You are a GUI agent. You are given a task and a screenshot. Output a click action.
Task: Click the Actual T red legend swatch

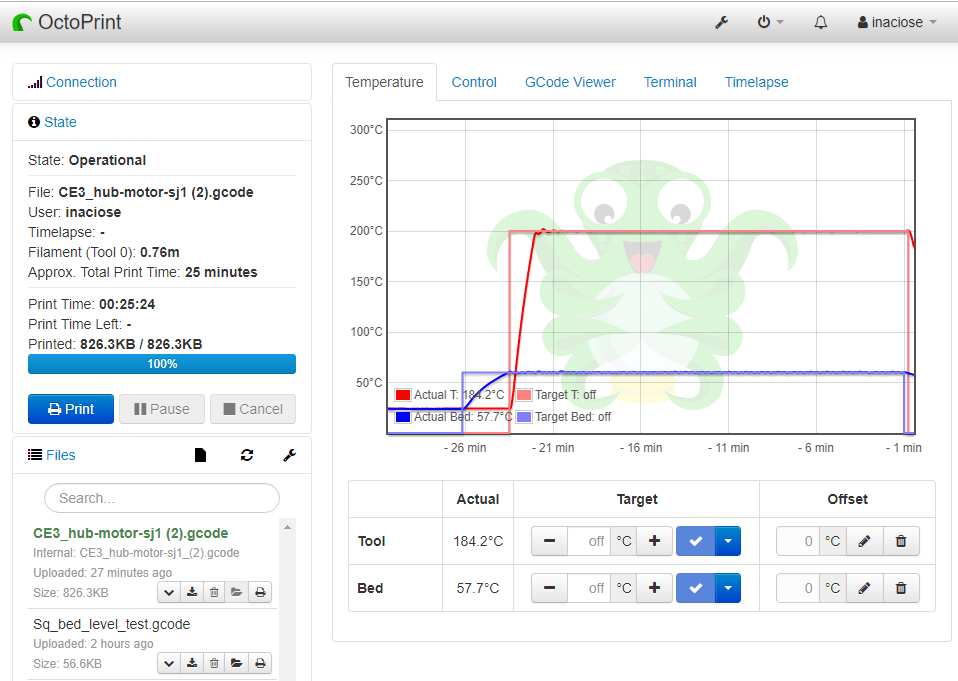(x=403, y=395)
